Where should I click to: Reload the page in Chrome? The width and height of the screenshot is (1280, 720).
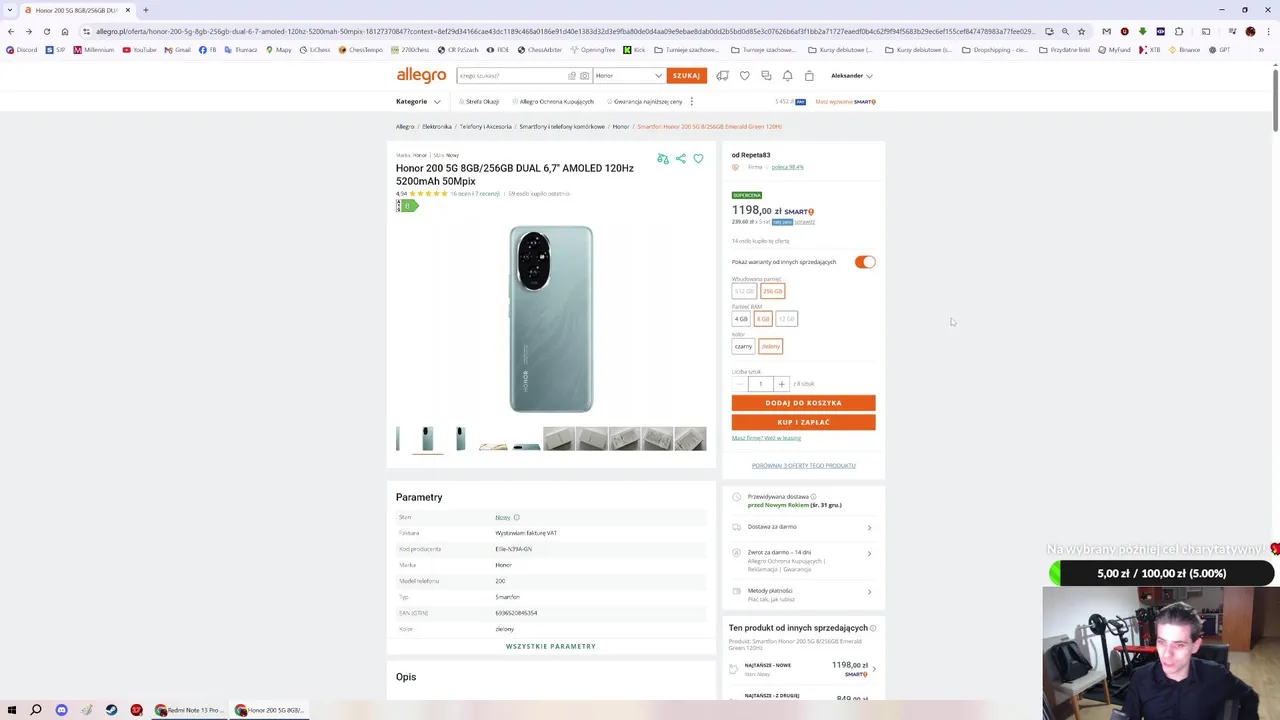46,31
